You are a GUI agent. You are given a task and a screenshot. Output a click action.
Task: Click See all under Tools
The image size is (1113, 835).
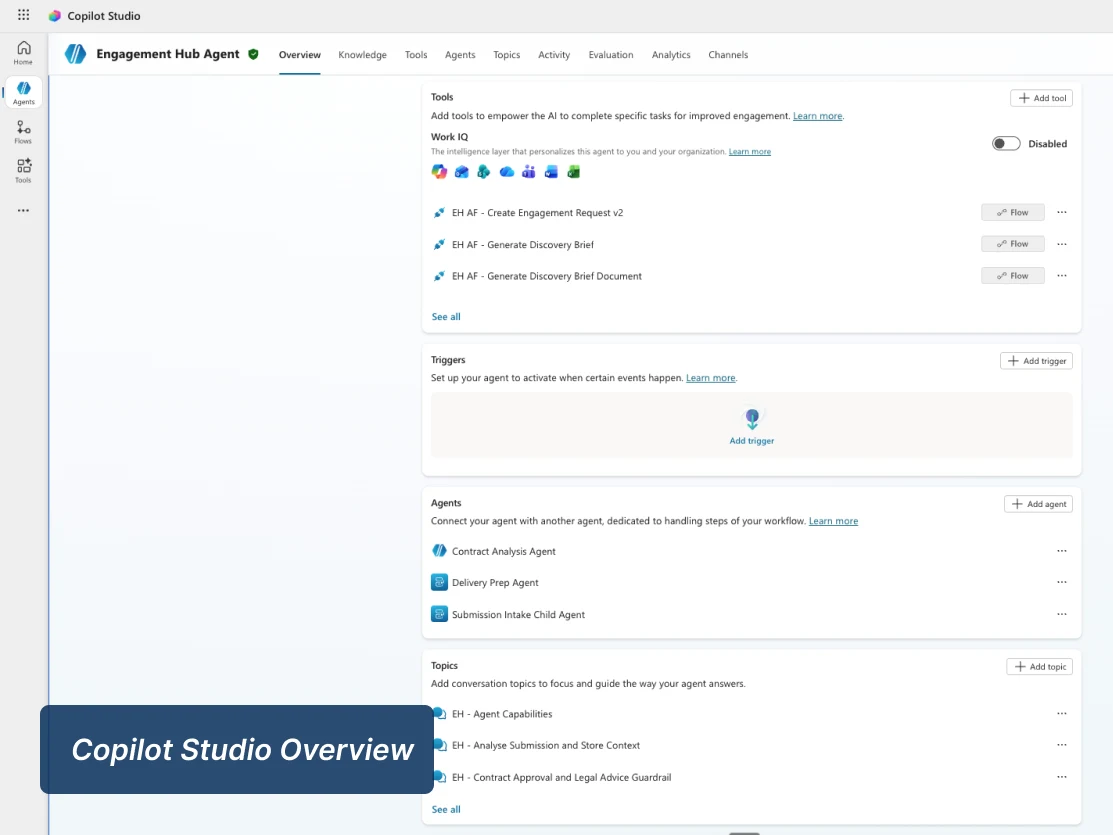point(446,317)
